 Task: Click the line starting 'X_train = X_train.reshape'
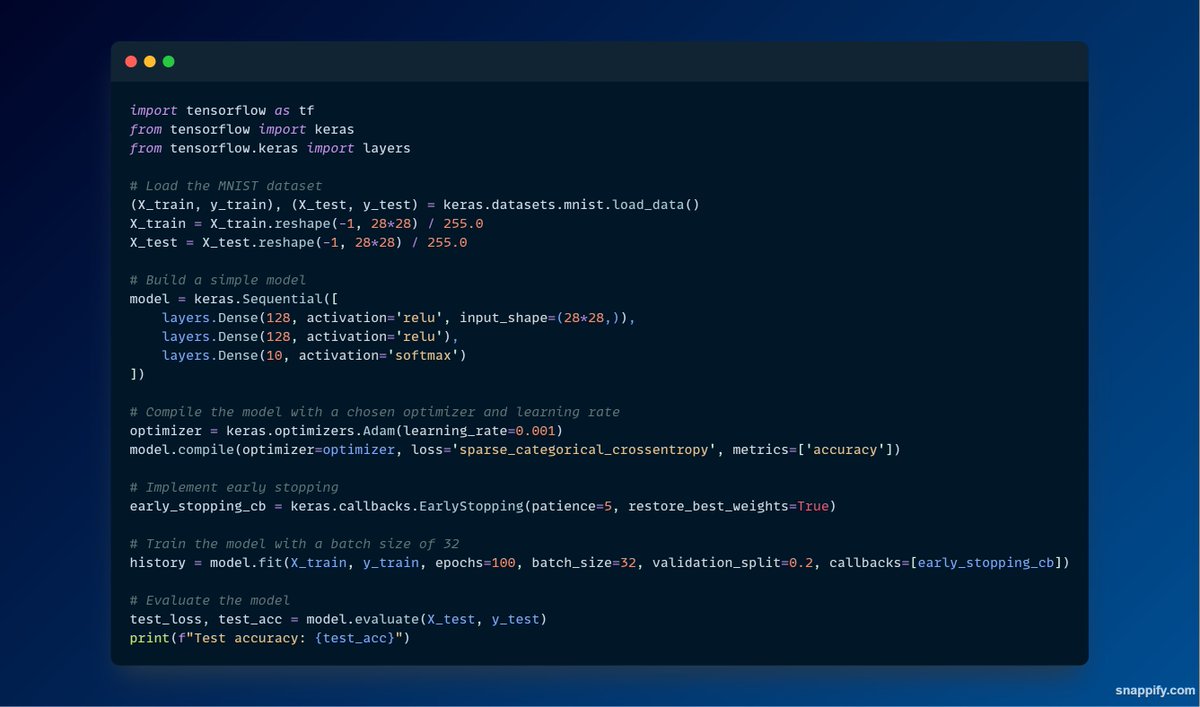pos(306,223)
